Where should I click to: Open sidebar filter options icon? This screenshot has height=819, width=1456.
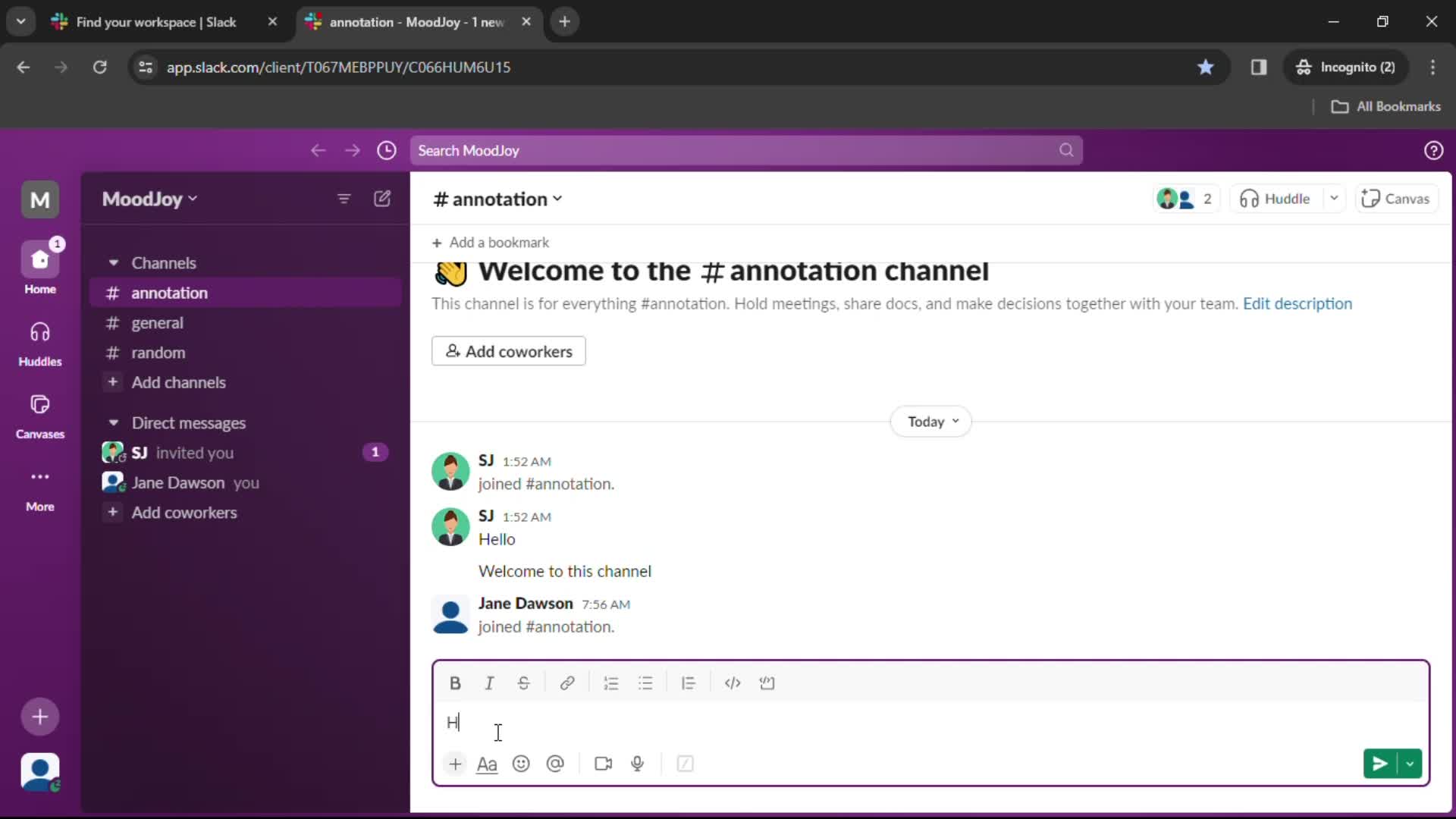click(344, 199)
